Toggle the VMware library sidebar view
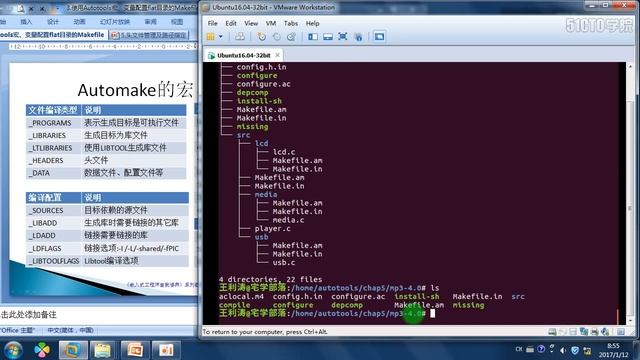 (313, 37)
